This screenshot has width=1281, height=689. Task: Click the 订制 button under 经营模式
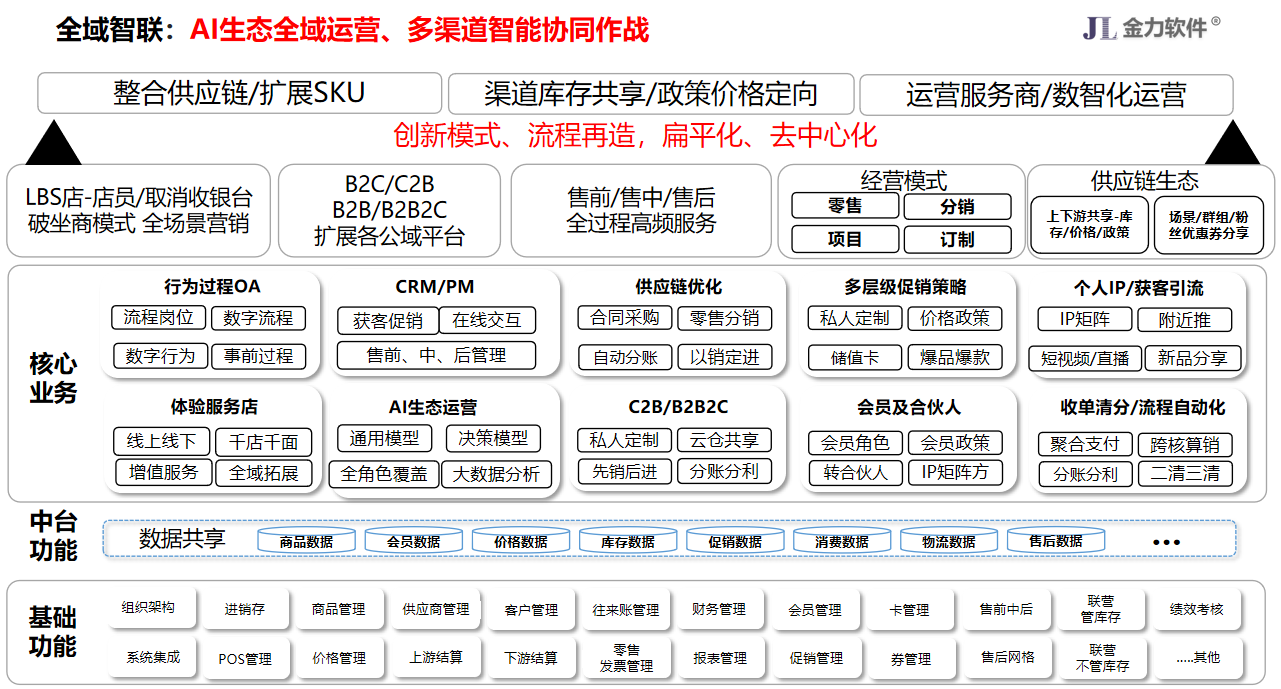pos(957,240)
